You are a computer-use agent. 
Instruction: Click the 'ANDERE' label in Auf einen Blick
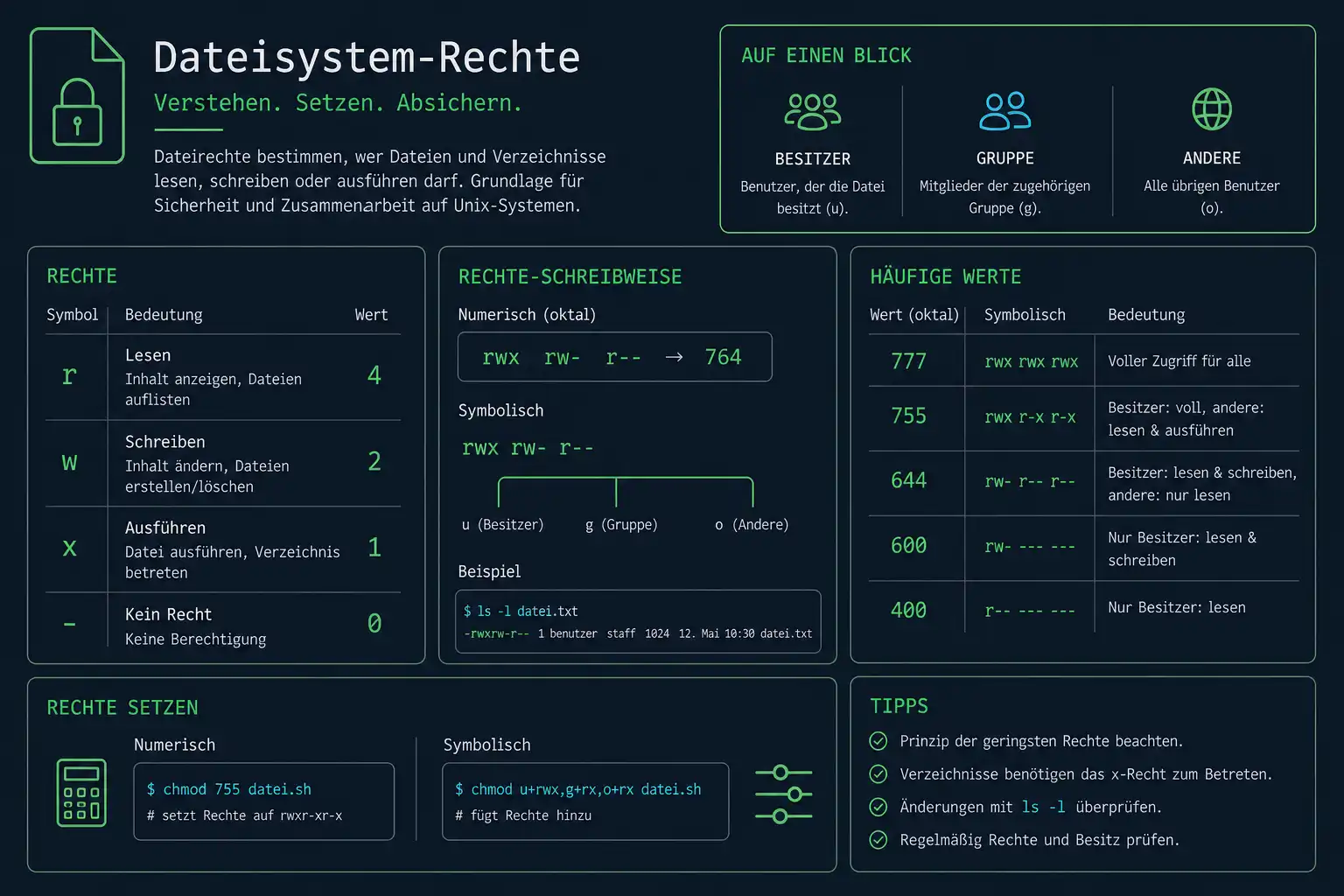point(1212,158)
